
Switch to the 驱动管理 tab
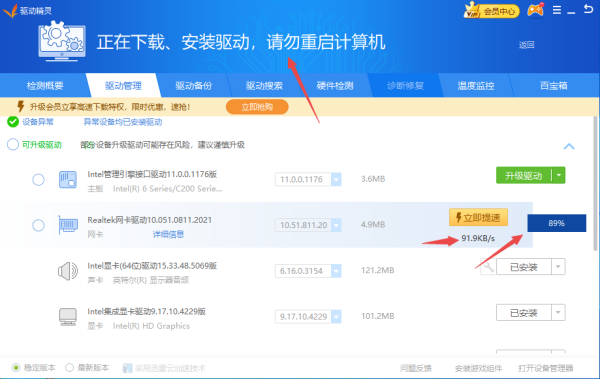click(123, 85)
